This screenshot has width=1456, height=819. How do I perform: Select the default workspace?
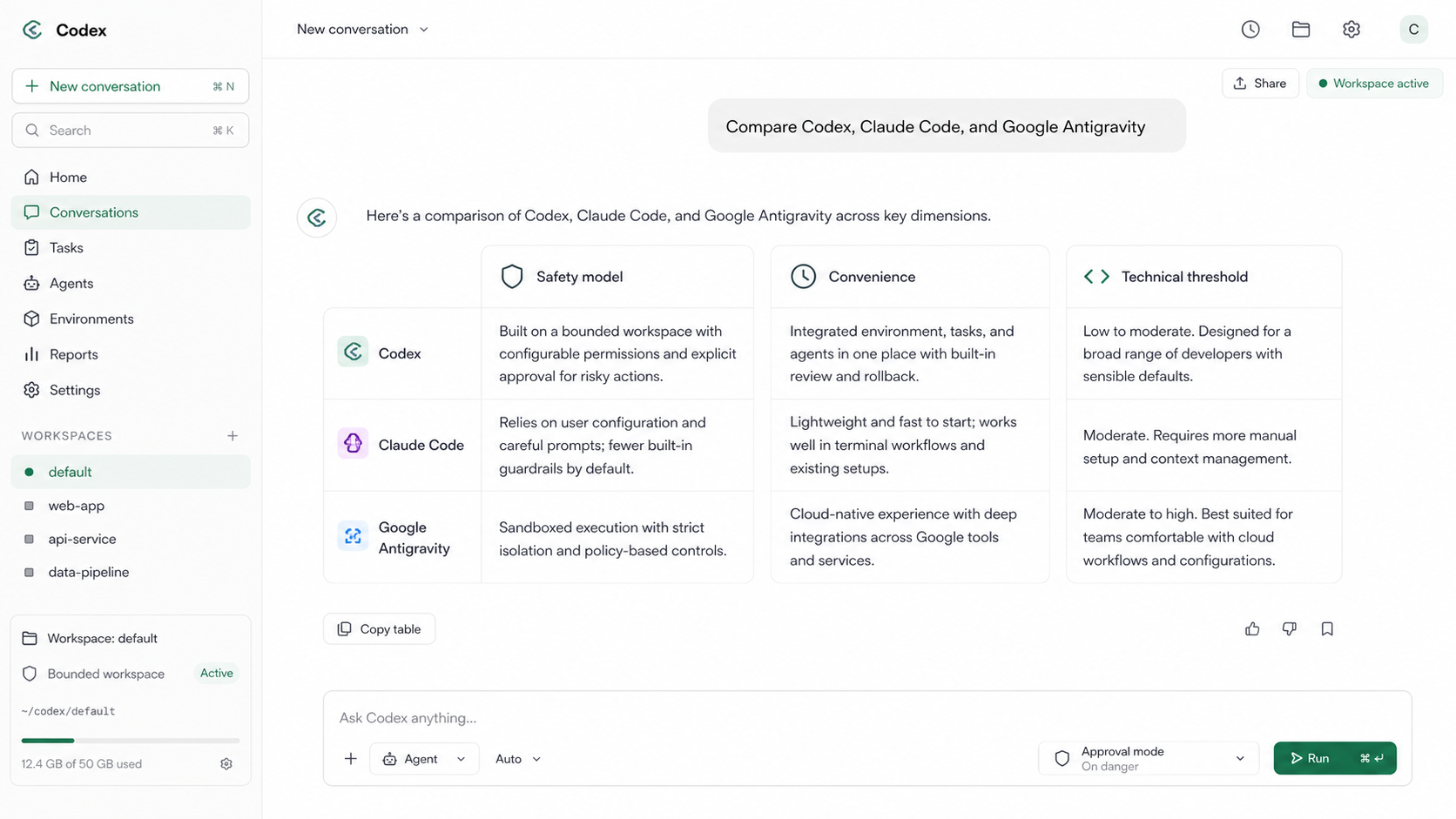click(x=131, y=472)
